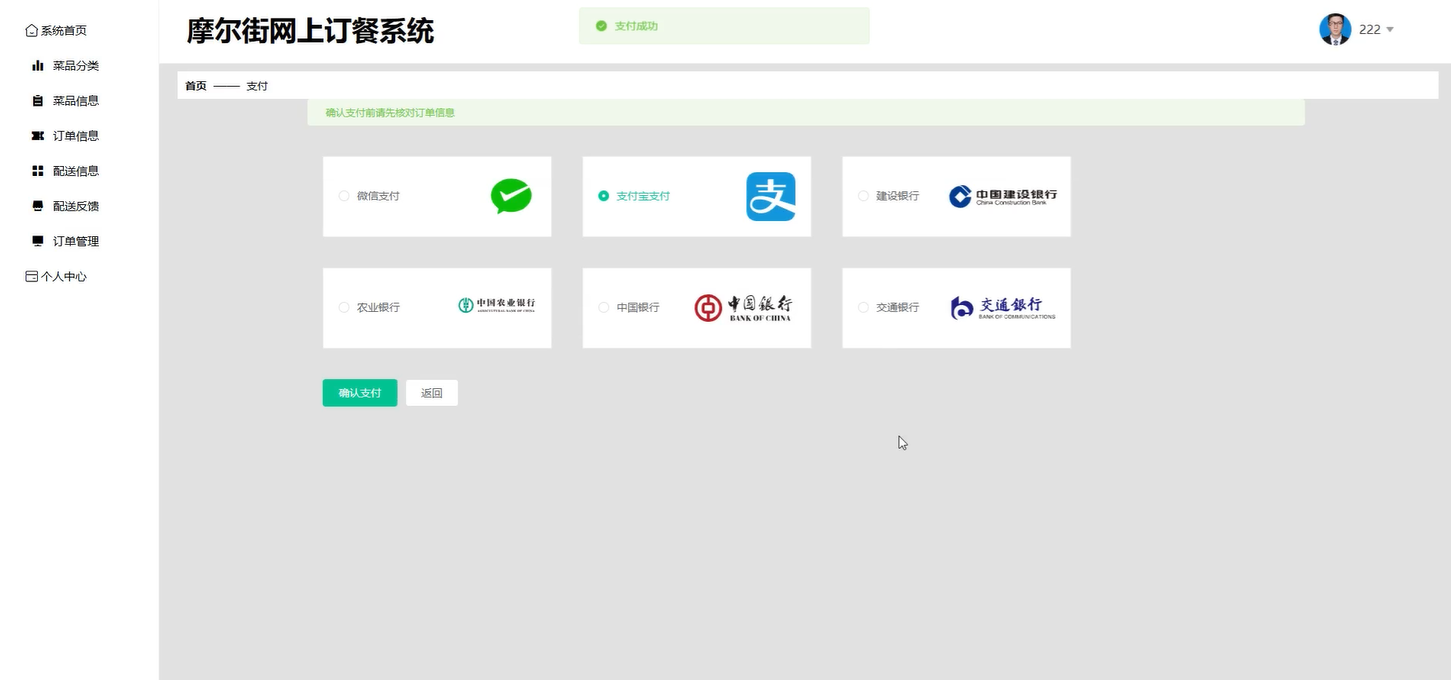The width and height of the screenshot is (1451, 680).
Task: Click the 系统首页 home icon in sidebar
Action: [29, 30]
